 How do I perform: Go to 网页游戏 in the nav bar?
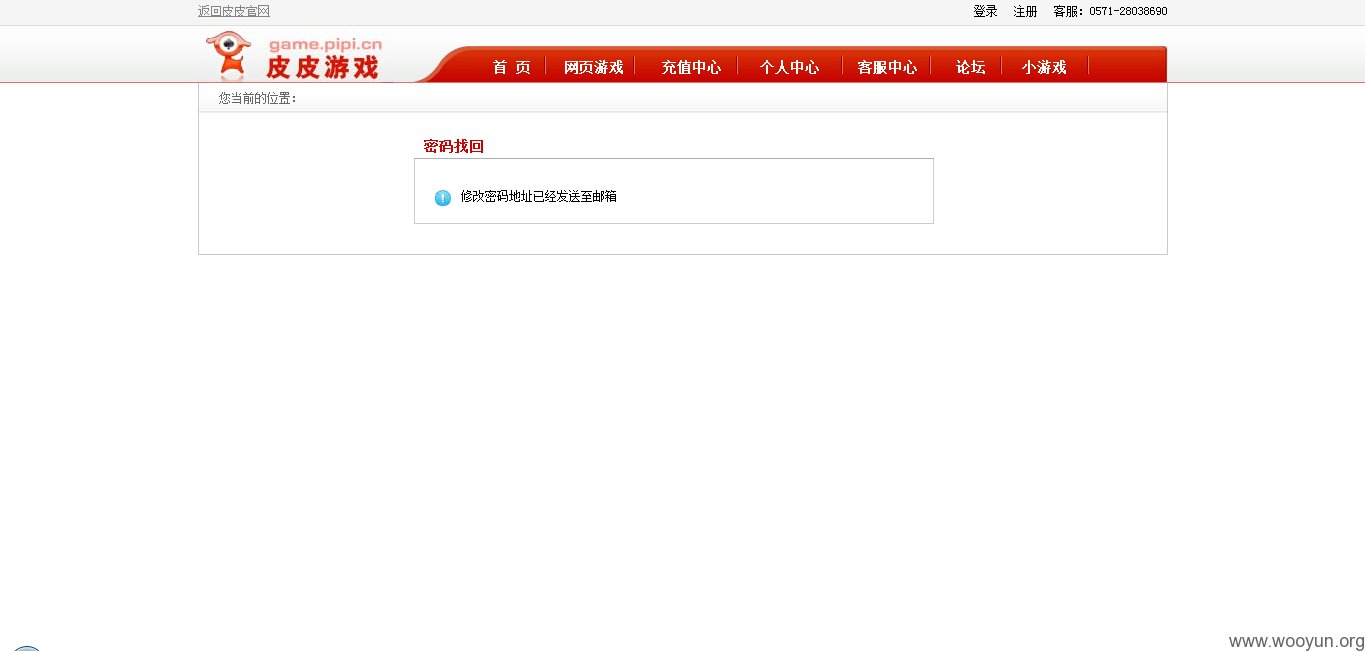[593, 67]
